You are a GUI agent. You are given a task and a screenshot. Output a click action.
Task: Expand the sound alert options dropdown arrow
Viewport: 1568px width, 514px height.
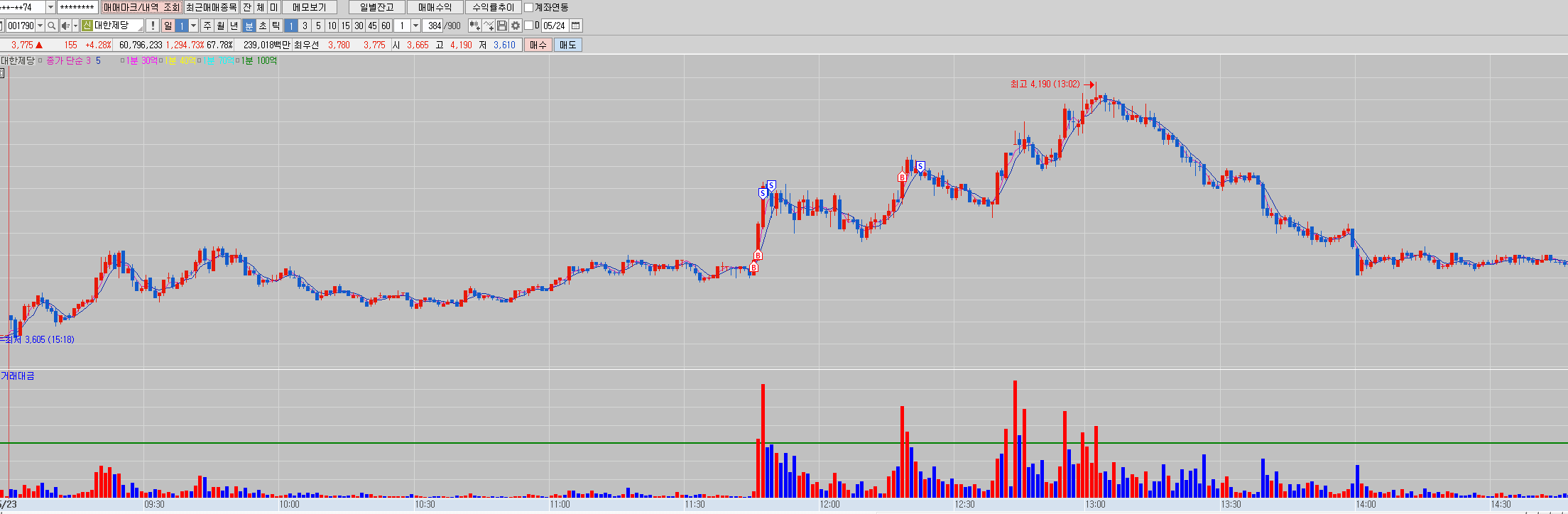click(75, 26)
